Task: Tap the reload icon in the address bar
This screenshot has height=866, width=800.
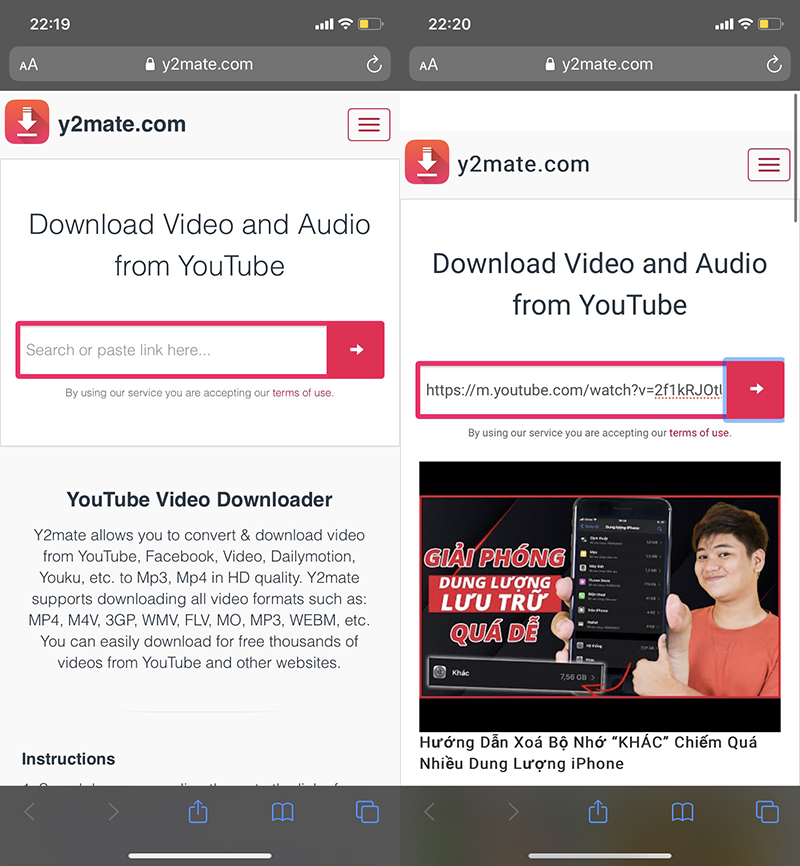Action: (x=374, y=64)
